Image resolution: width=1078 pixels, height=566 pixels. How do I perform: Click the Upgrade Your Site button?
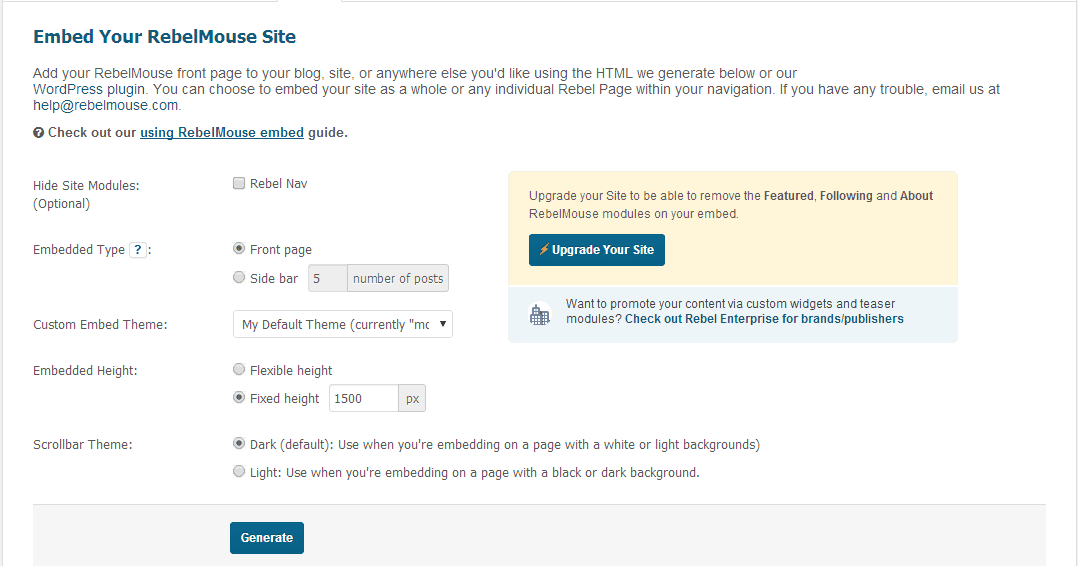(597, 250)
